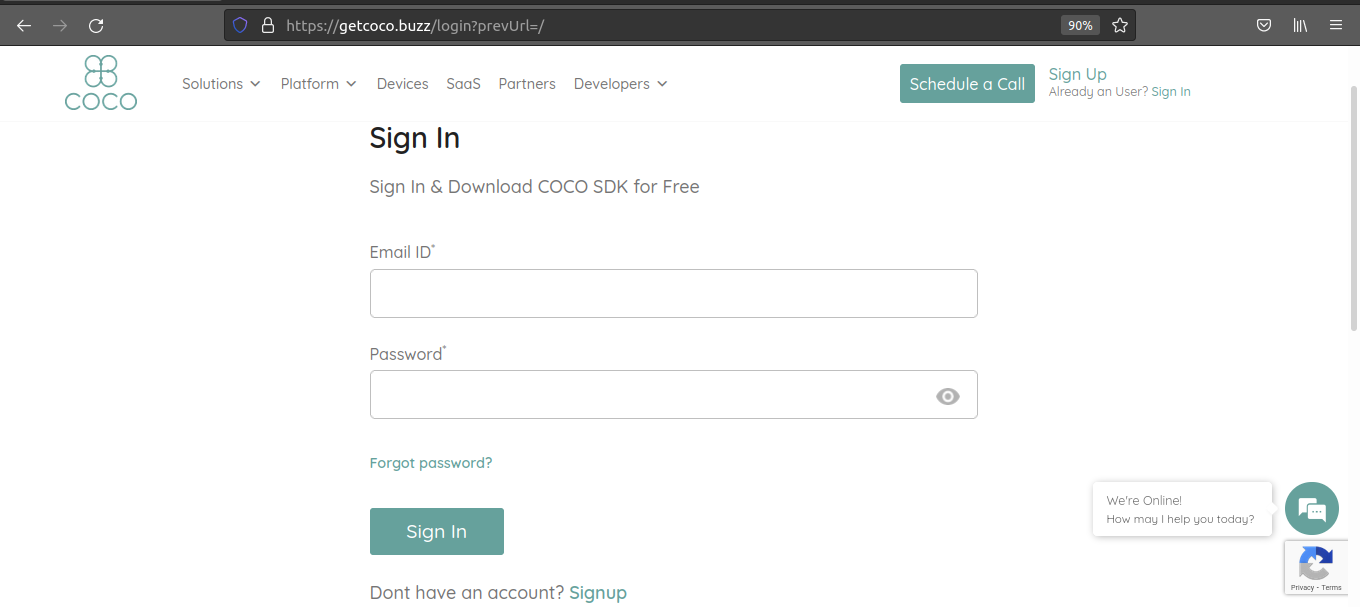Expand the Platform dropdown menu
The image size is (1360, 607).
[x=318, y=84]
